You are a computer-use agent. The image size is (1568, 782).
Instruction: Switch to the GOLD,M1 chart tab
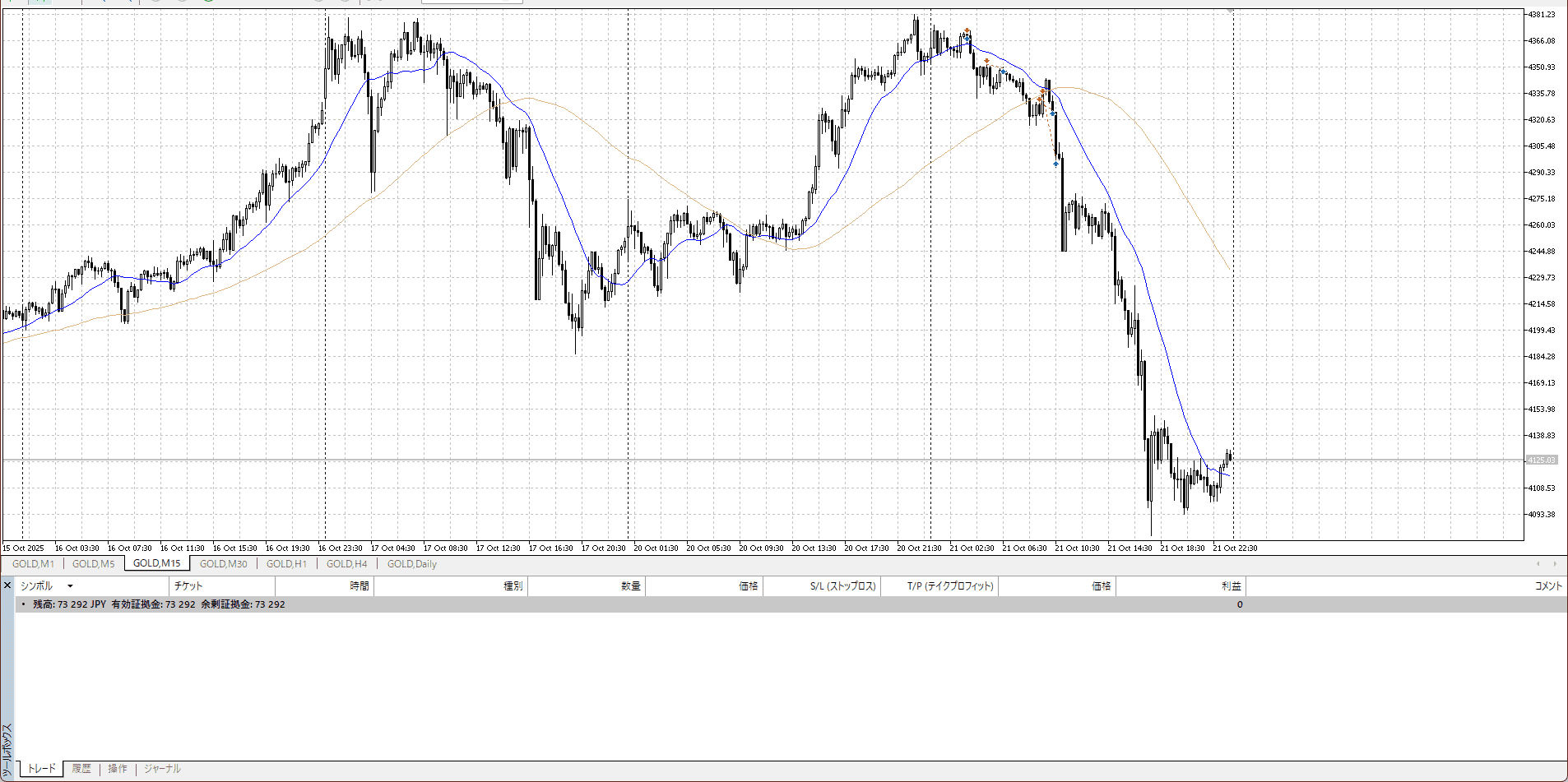point(33,564)
